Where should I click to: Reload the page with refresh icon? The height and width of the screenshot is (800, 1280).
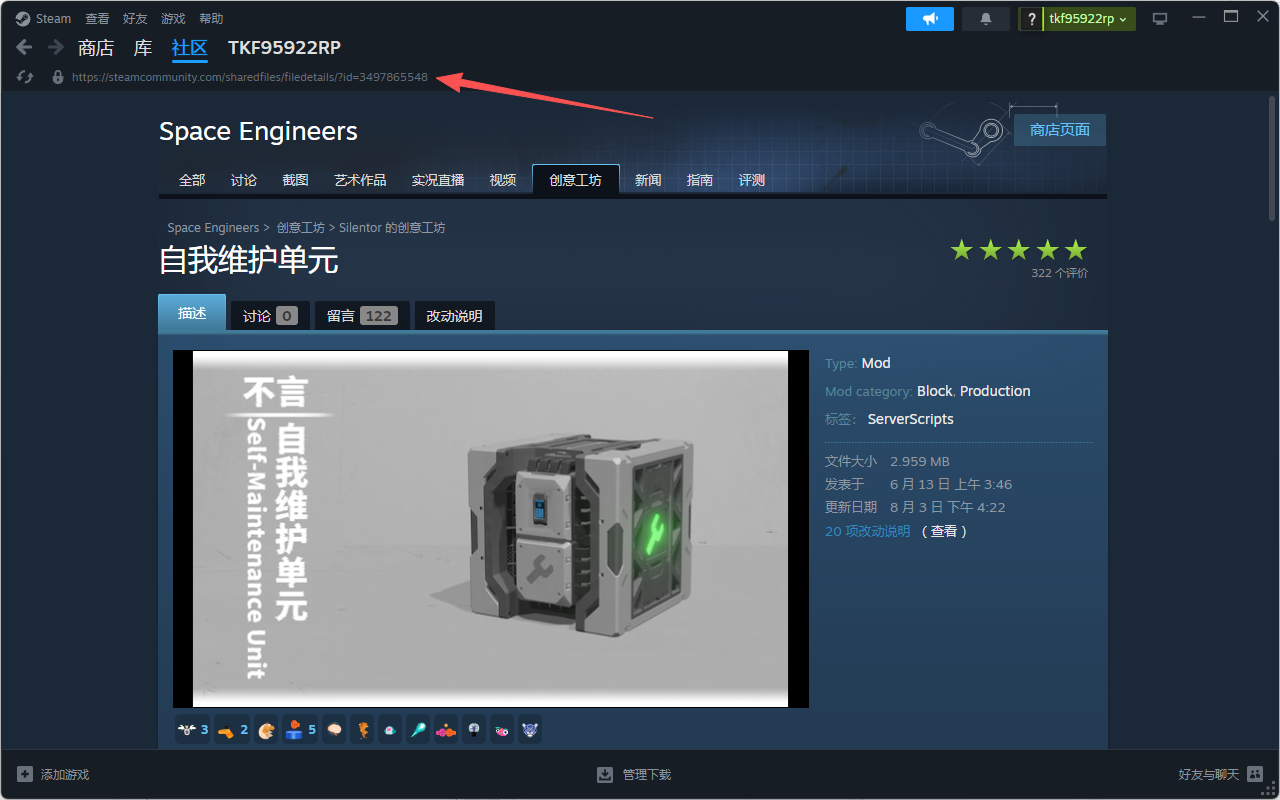pyautogui.click(x=25, y=77)
